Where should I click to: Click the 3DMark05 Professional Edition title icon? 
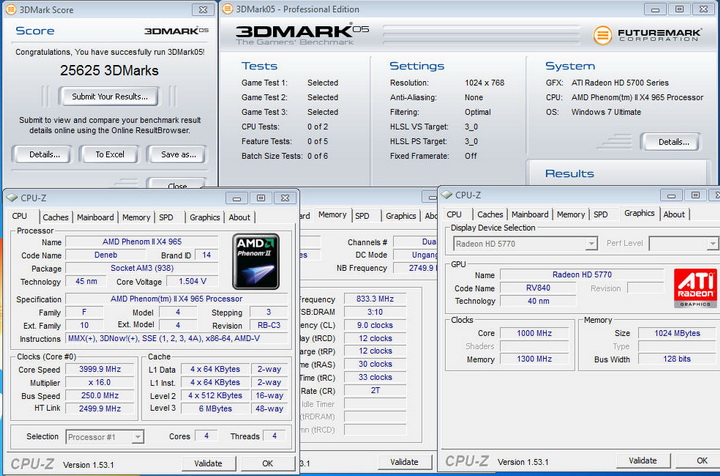(x=227, y=9)
